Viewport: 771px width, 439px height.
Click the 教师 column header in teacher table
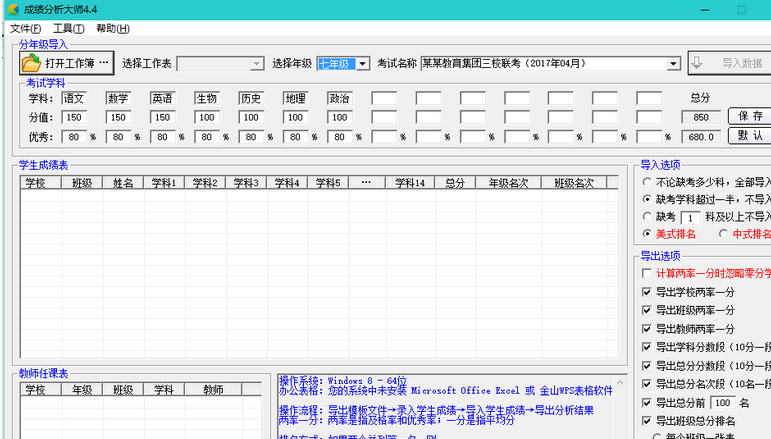coord(213,390)
